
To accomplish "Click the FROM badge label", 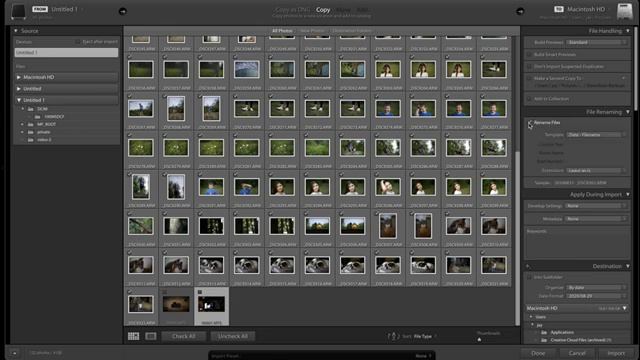I will pyautogui.click(x=40, y=9).
